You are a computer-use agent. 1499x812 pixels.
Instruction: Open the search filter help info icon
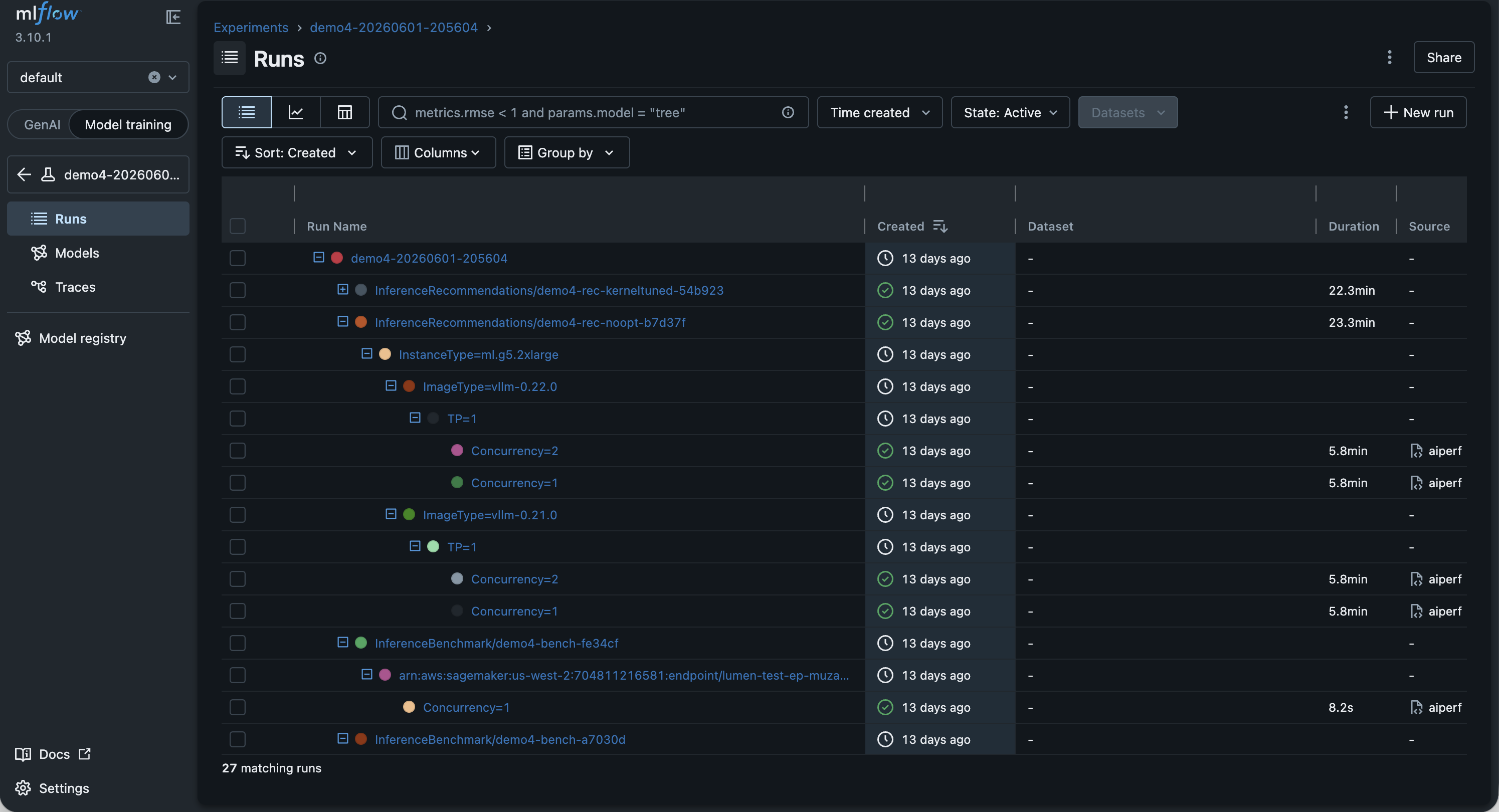click(x=788, y=112)
